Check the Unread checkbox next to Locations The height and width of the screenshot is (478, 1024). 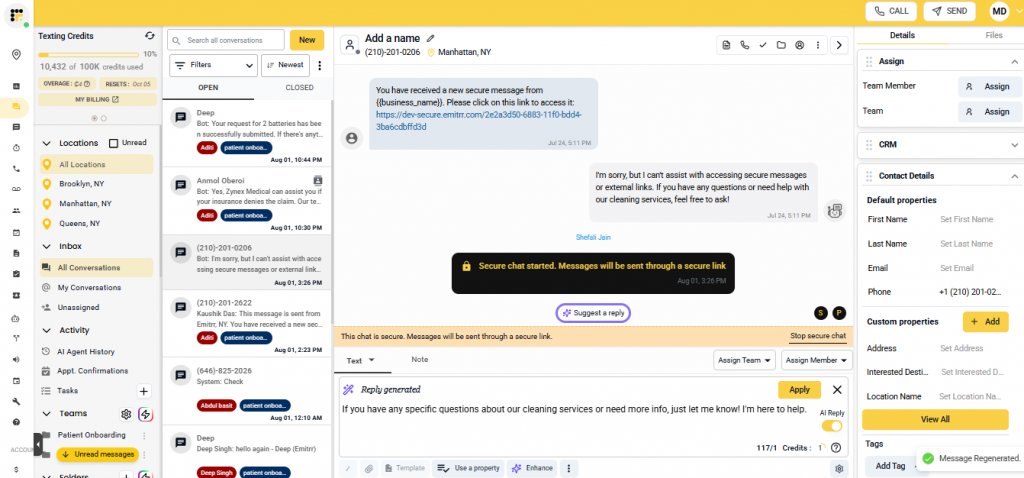click(114, 143)
